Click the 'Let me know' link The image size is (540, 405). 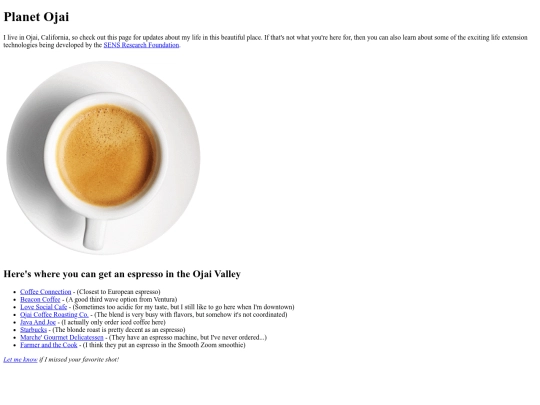coord(20,360)
